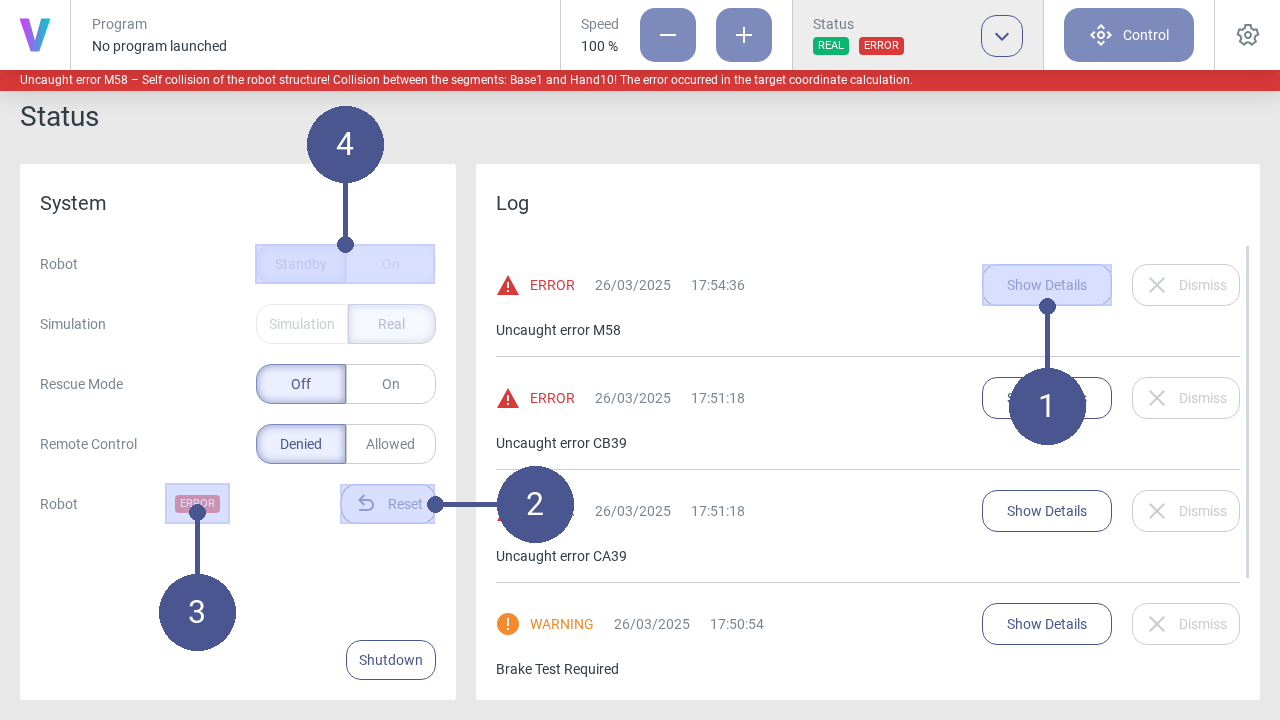Image resolution: width=1280 pixels, height=720 pixels.
Task: Enable Rescue Mode by selecting On
Action: pos(390,383)
